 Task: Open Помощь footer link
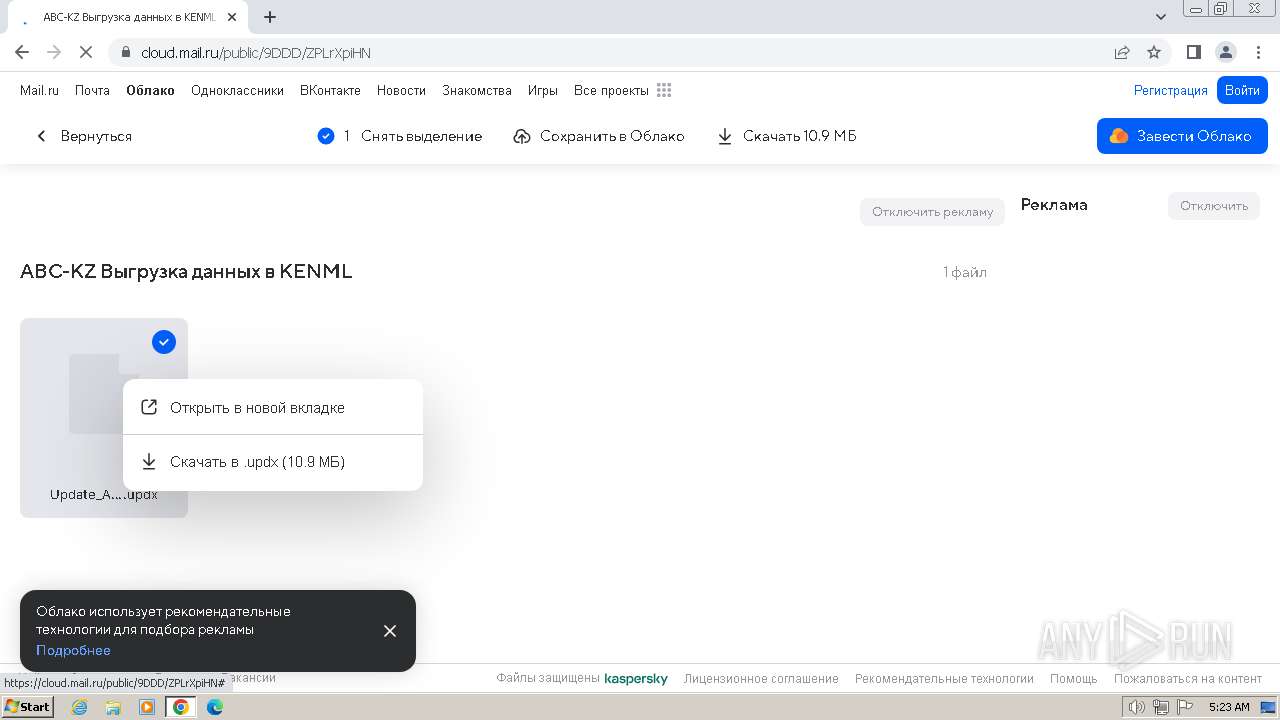click(x=1074, y=679)
